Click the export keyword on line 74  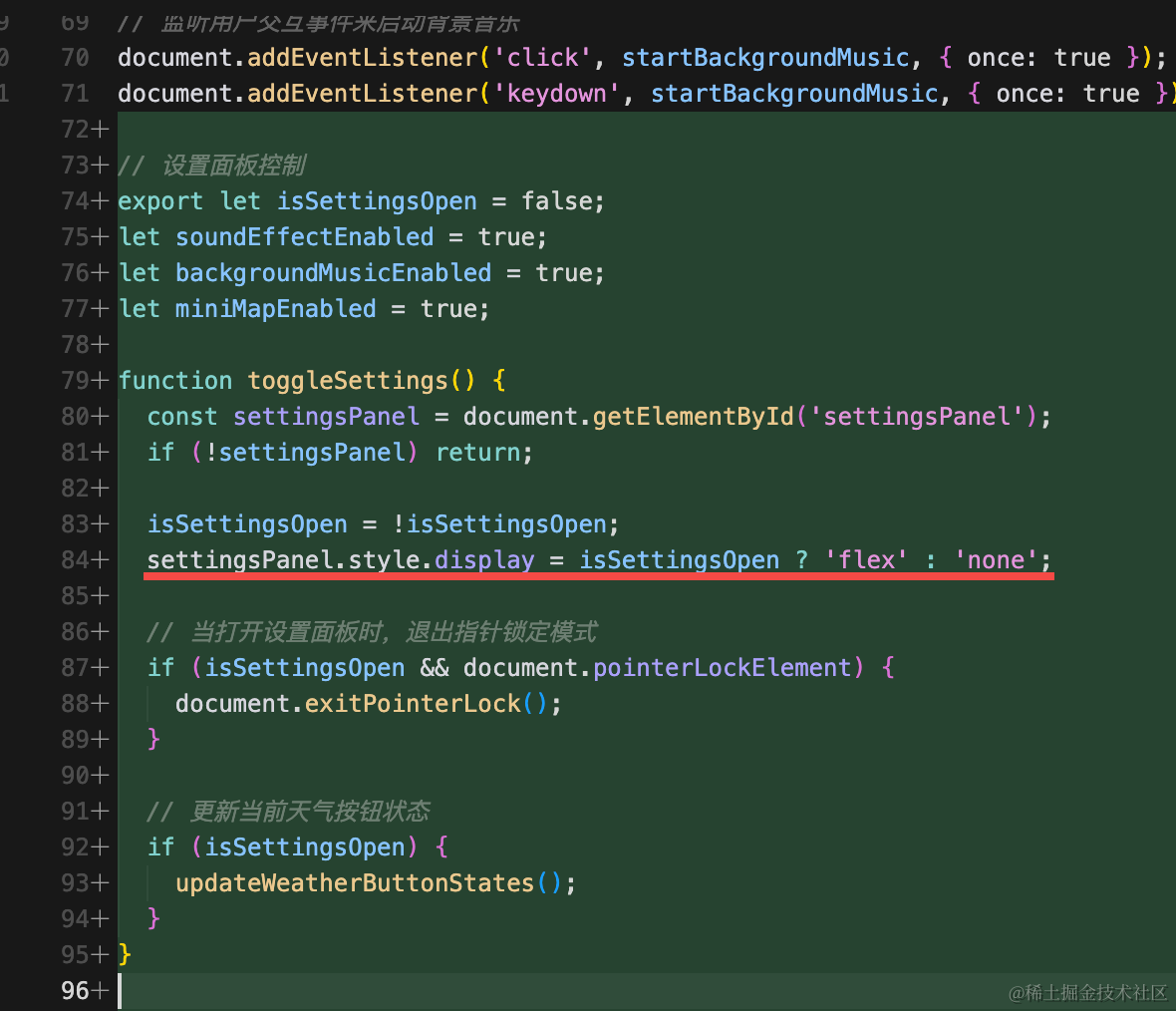coord(160,201)
